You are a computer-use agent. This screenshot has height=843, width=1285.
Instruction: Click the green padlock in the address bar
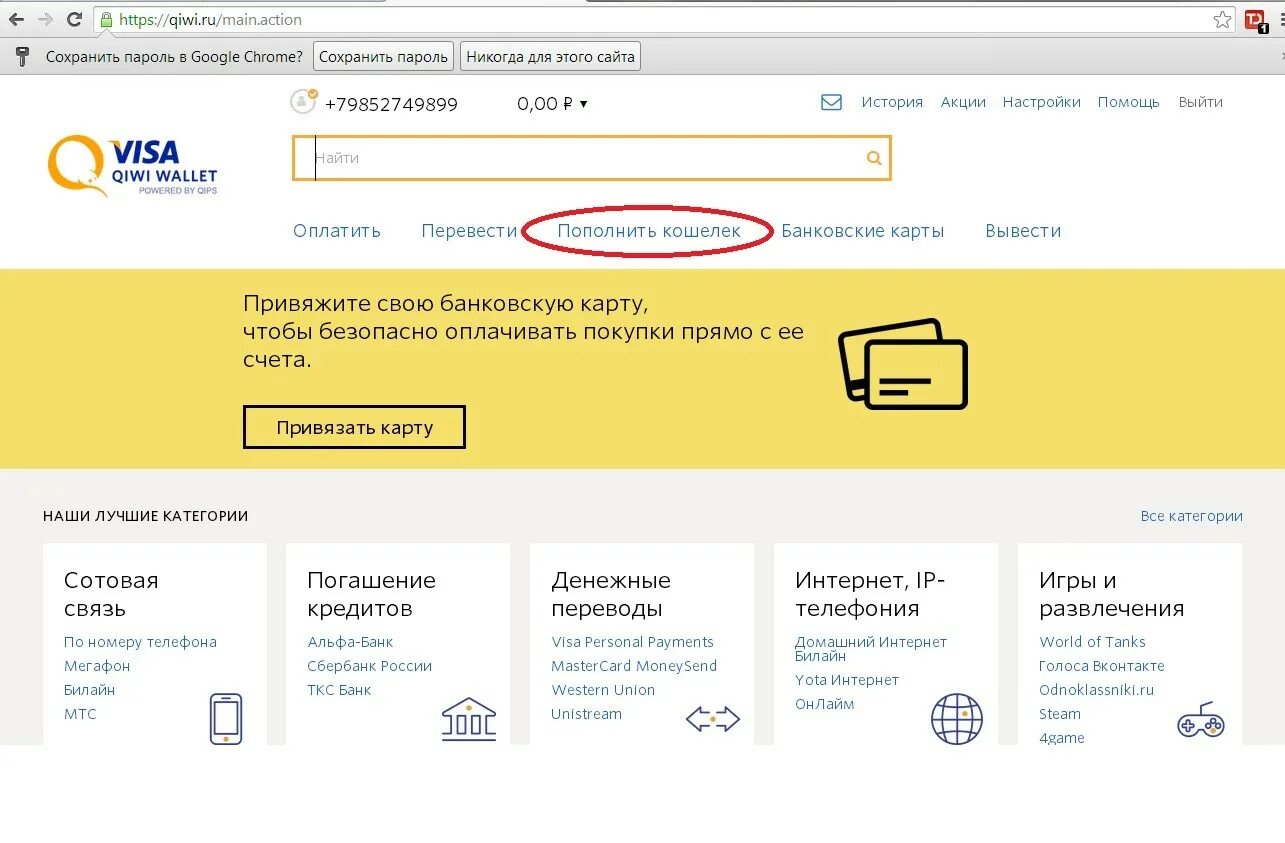click(106, 19)
